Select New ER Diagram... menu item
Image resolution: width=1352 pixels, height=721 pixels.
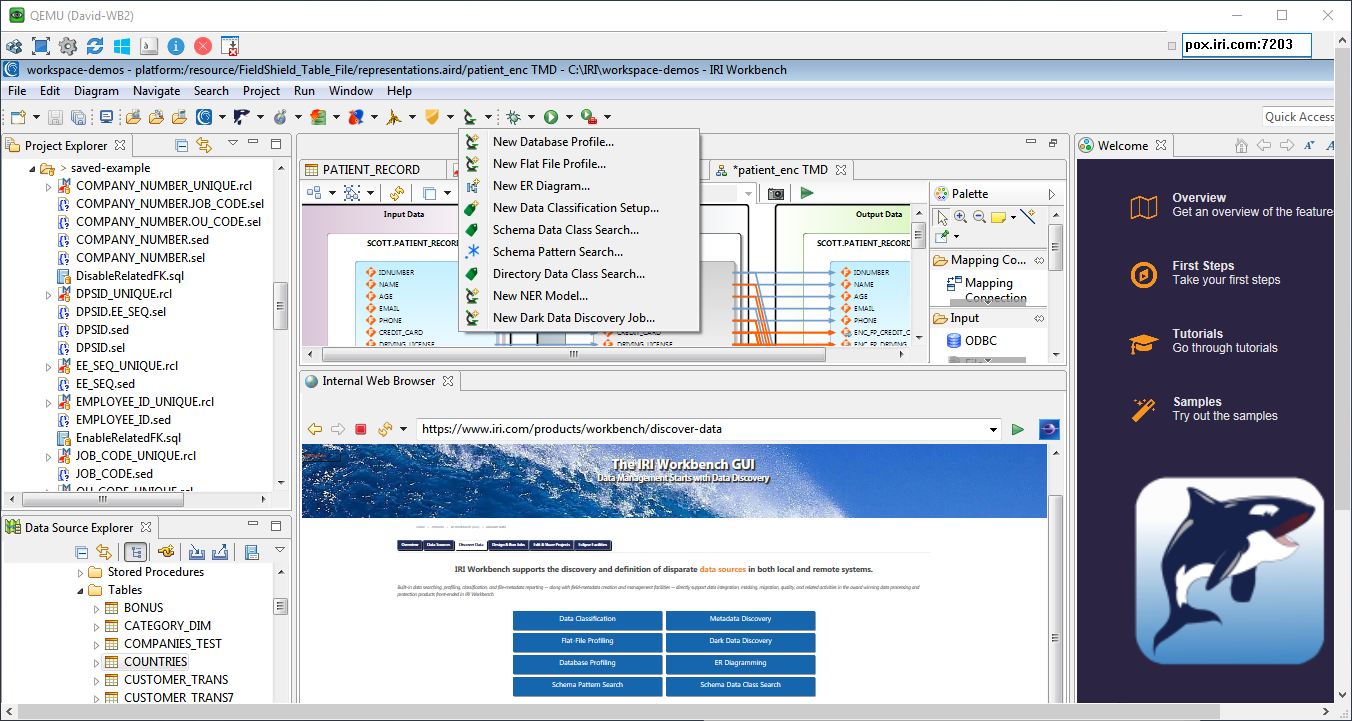click(x=579, y=186)
